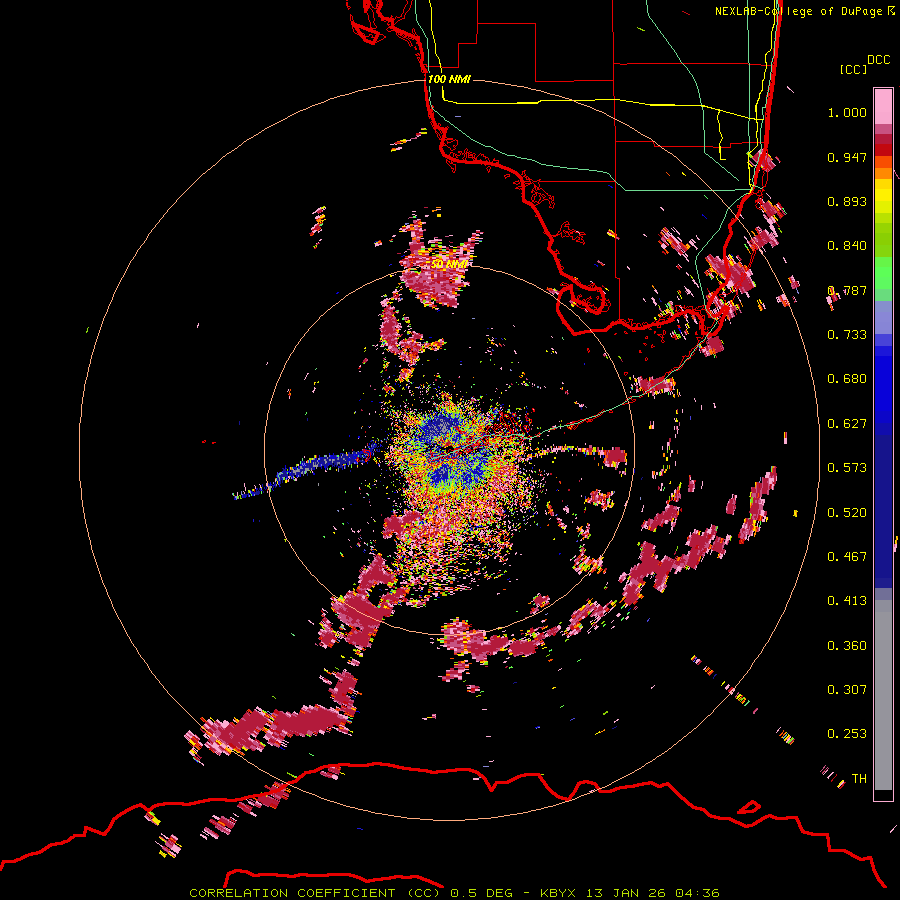The height and width of the screenshot is (900, 900).
Task: Select the 0.307 legend value
Action: [847, 690]
